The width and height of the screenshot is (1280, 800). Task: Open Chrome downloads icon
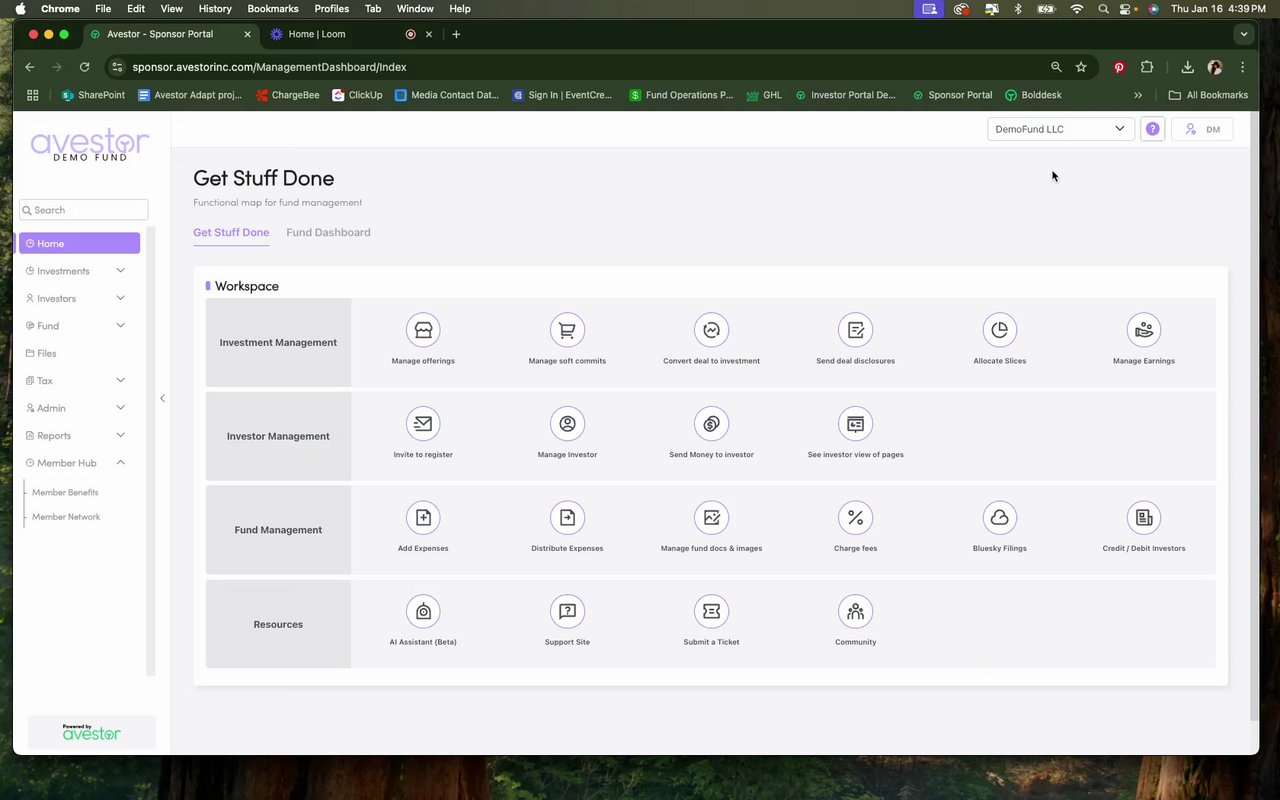[1187, 67]
